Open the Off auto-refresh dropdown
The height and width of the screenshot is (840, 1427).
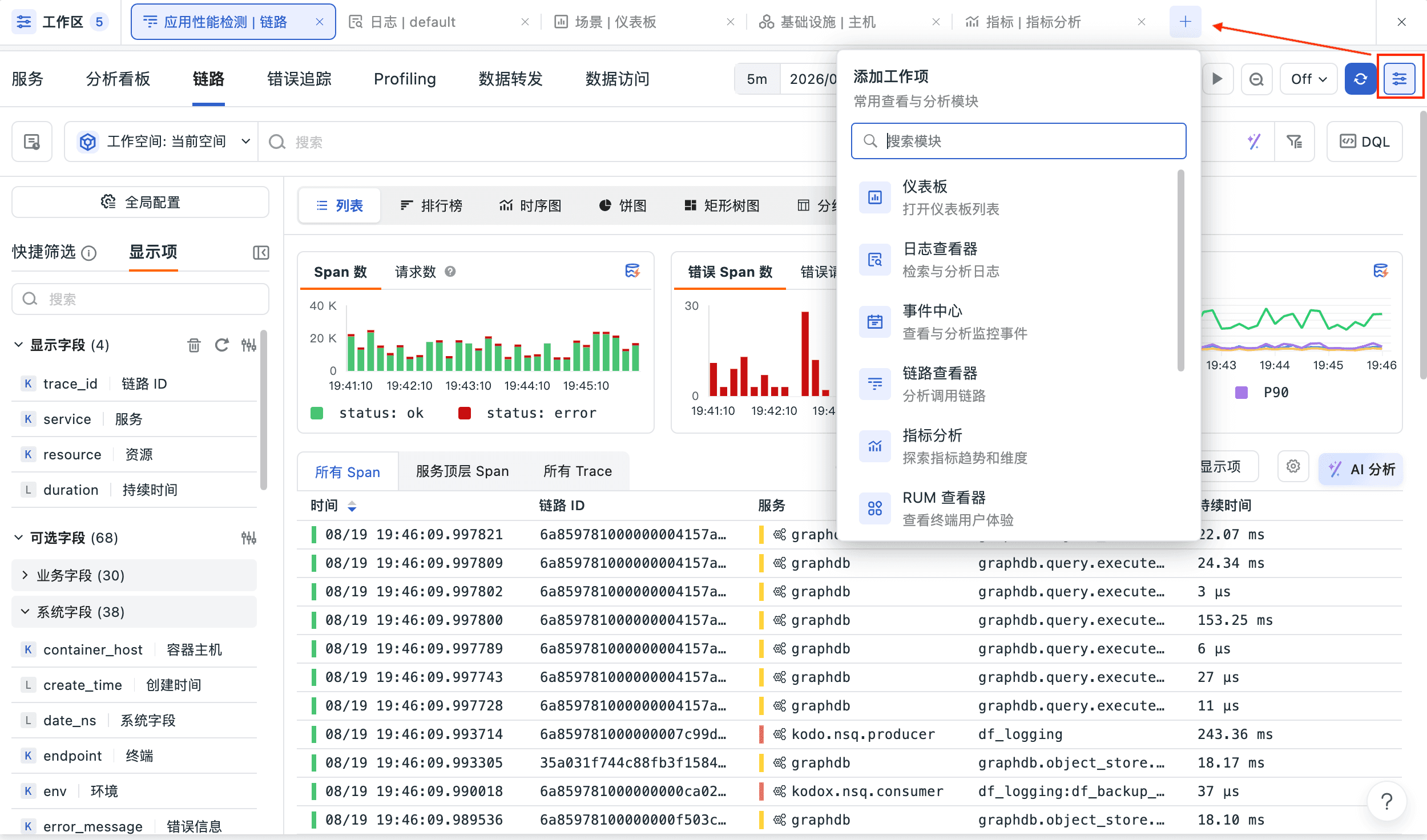coord(1308,79)
